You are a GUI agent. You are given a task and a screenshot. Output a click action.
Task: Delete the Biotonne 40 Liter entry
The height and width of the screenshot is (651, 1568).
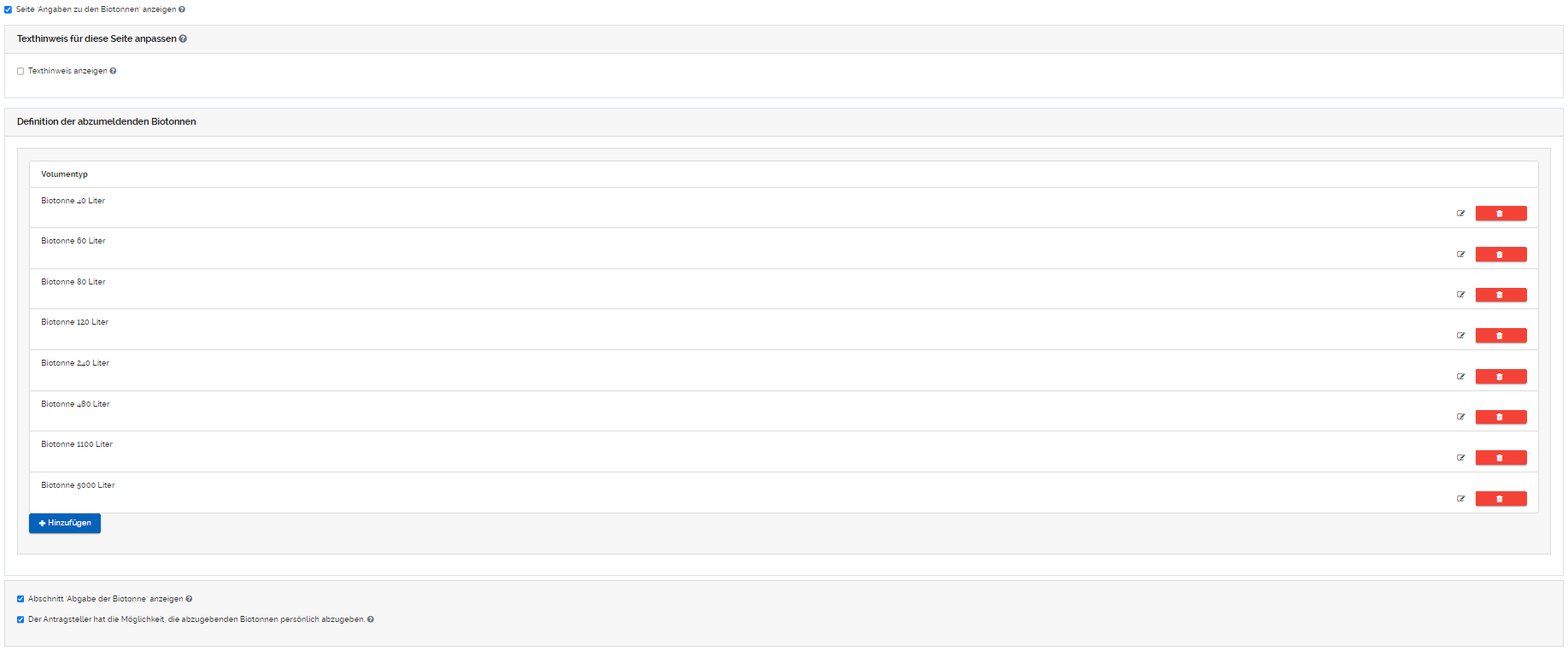1501,214
